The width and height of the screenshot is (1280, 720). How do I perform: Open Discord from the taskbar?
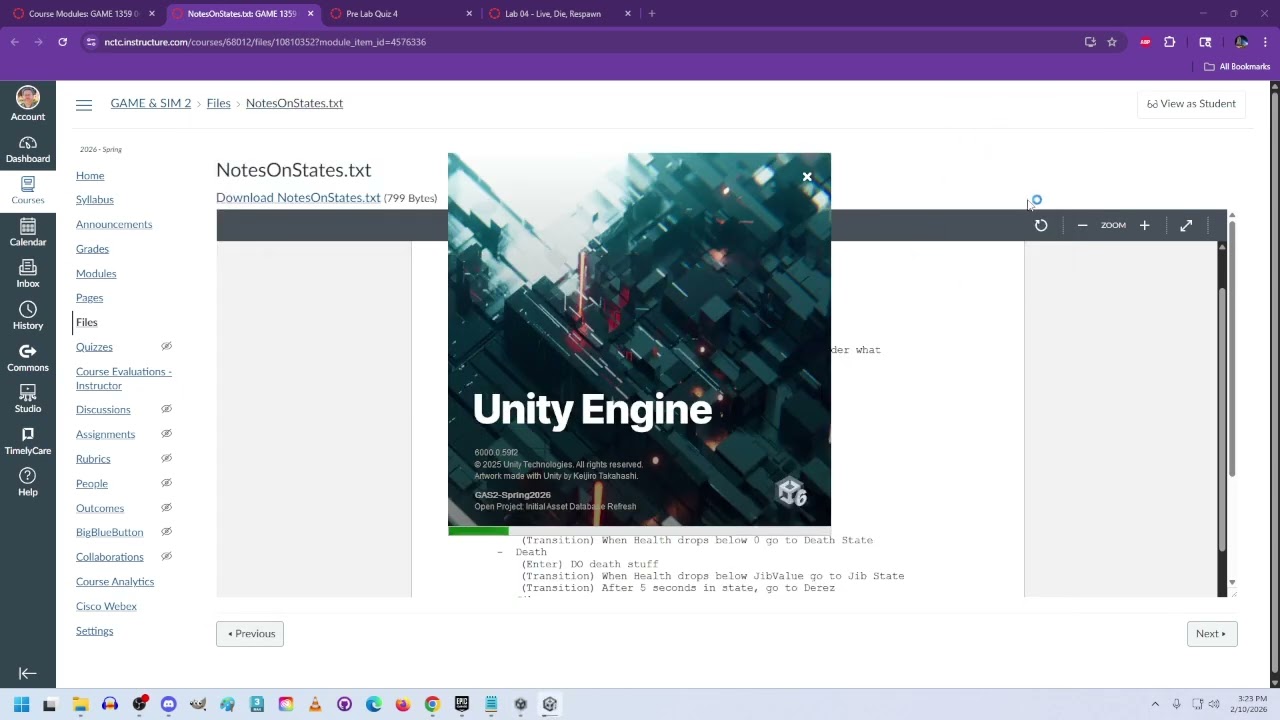tap(168, 704)
